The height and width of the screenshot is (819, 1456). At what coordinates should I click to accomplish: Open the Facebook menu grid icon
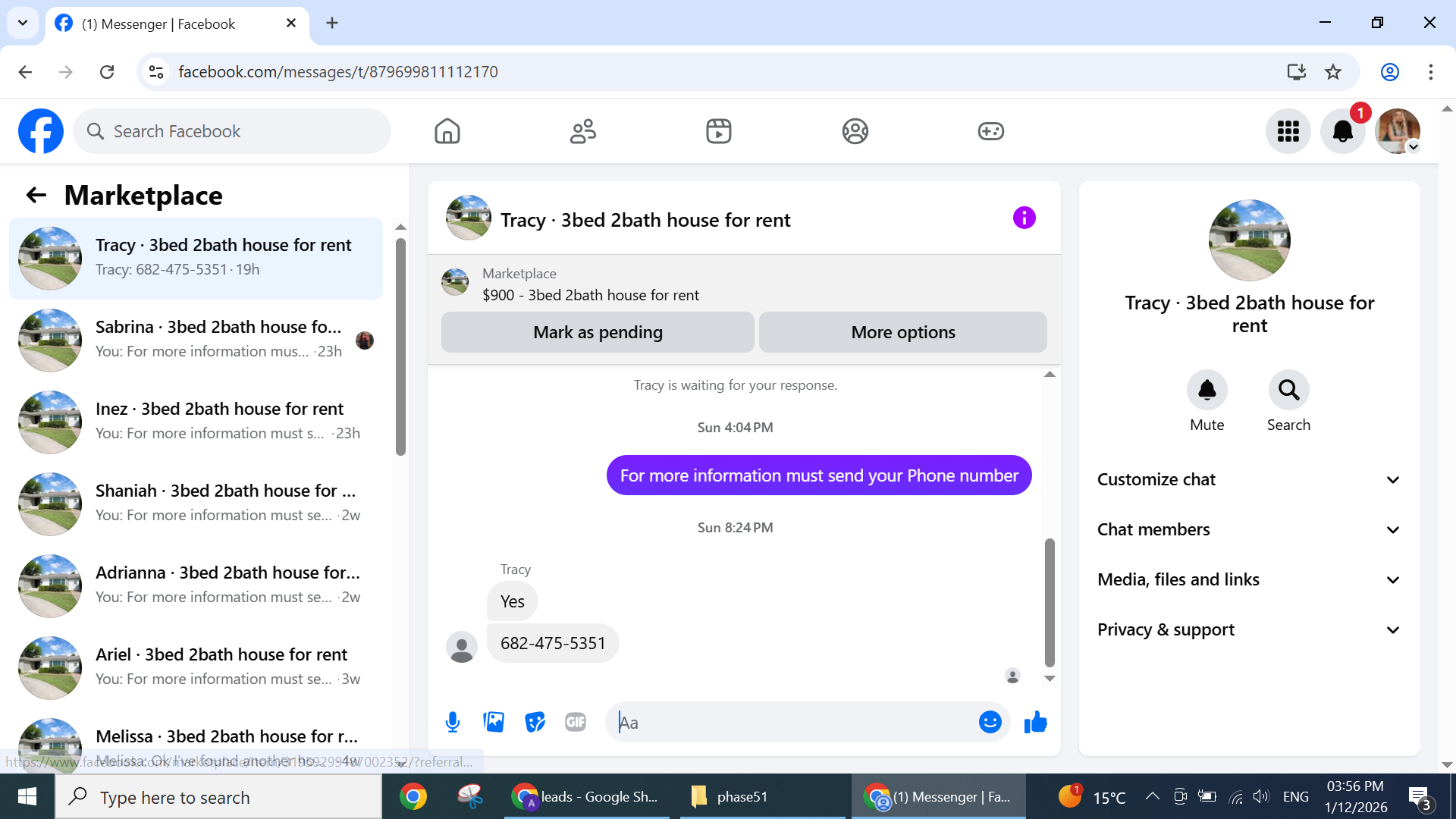tap(1288, 131)
